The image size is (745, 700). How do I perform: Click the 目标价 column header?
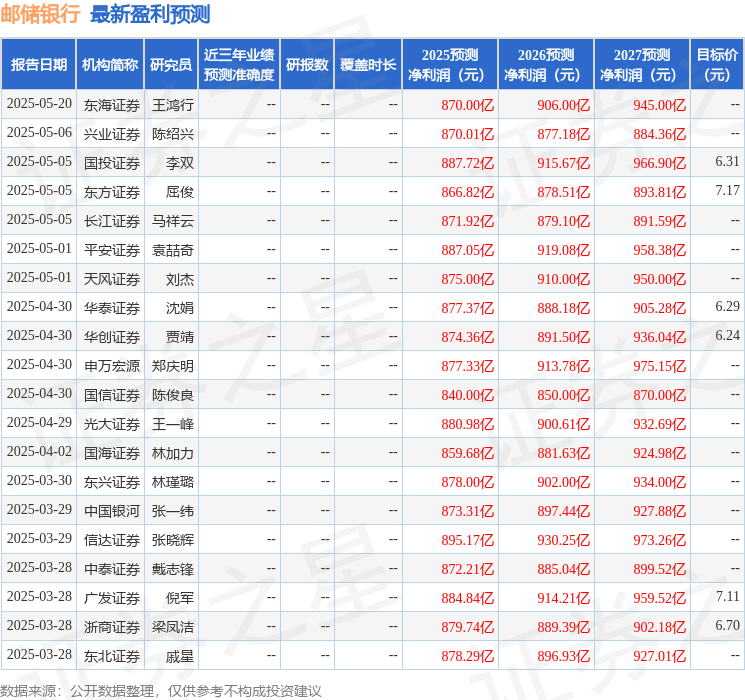pos(717,65)
